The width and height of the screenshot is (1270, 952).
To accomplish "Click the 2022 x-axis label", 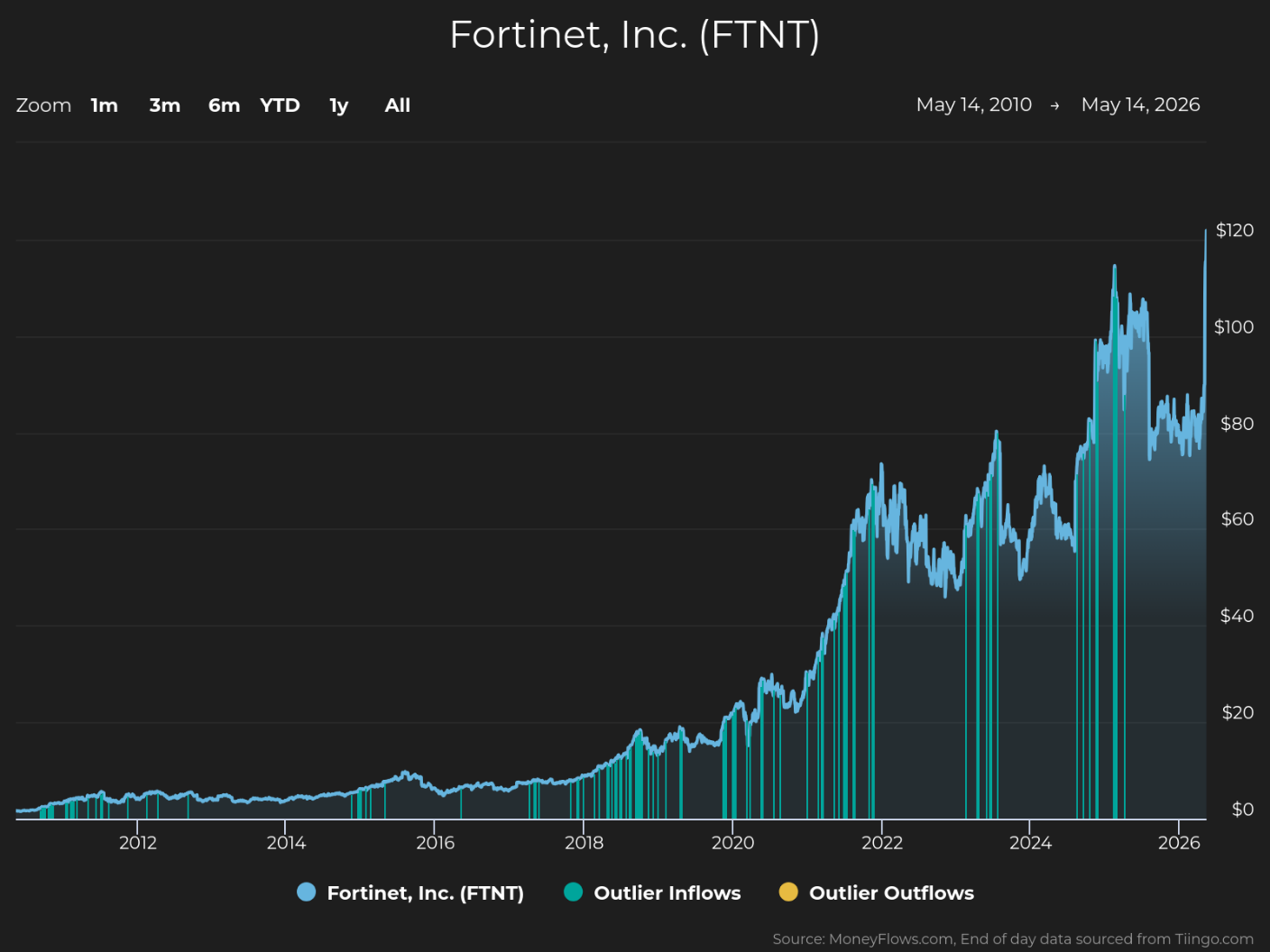I will [881, 843].
